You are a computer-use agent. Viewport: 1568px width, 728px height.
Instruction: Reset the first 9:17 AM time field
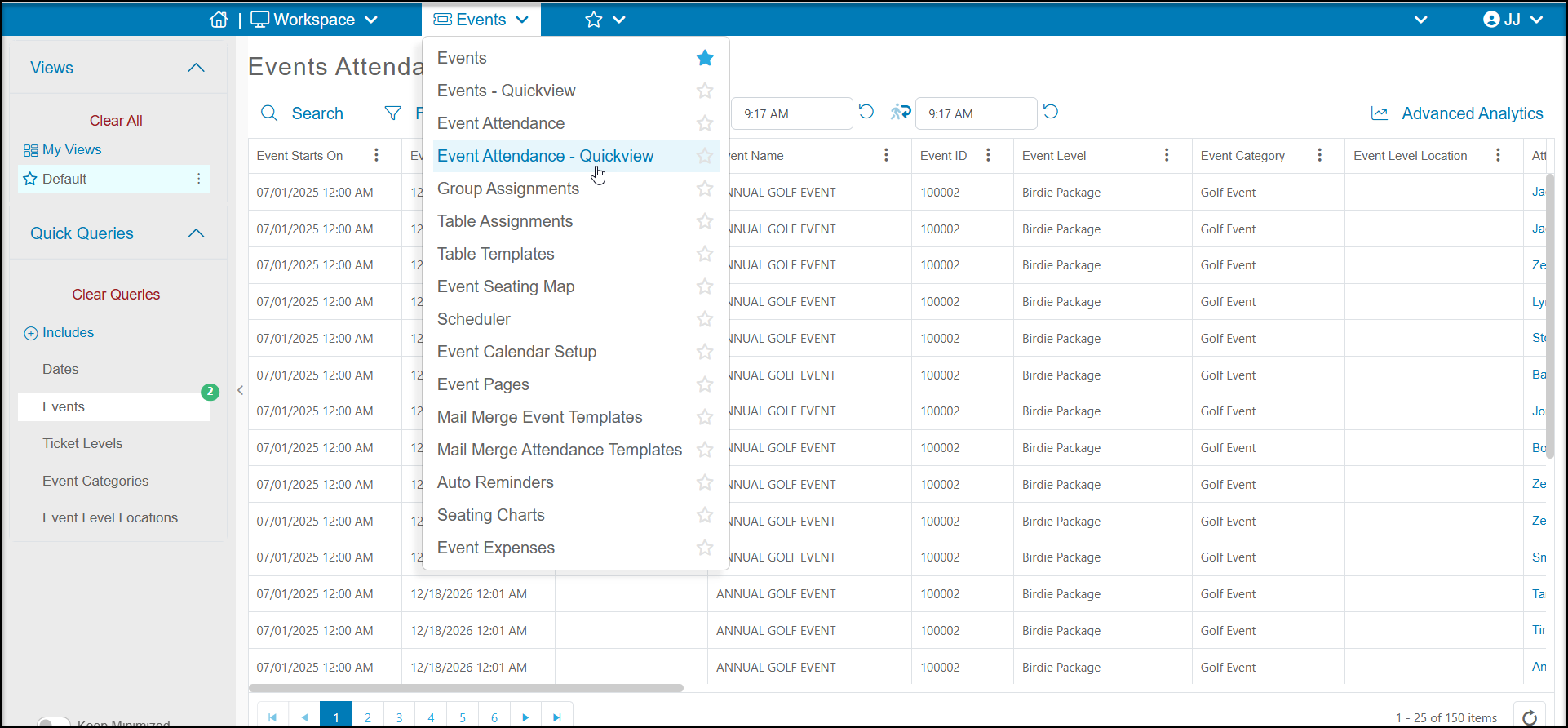click(x=866, y=112)
